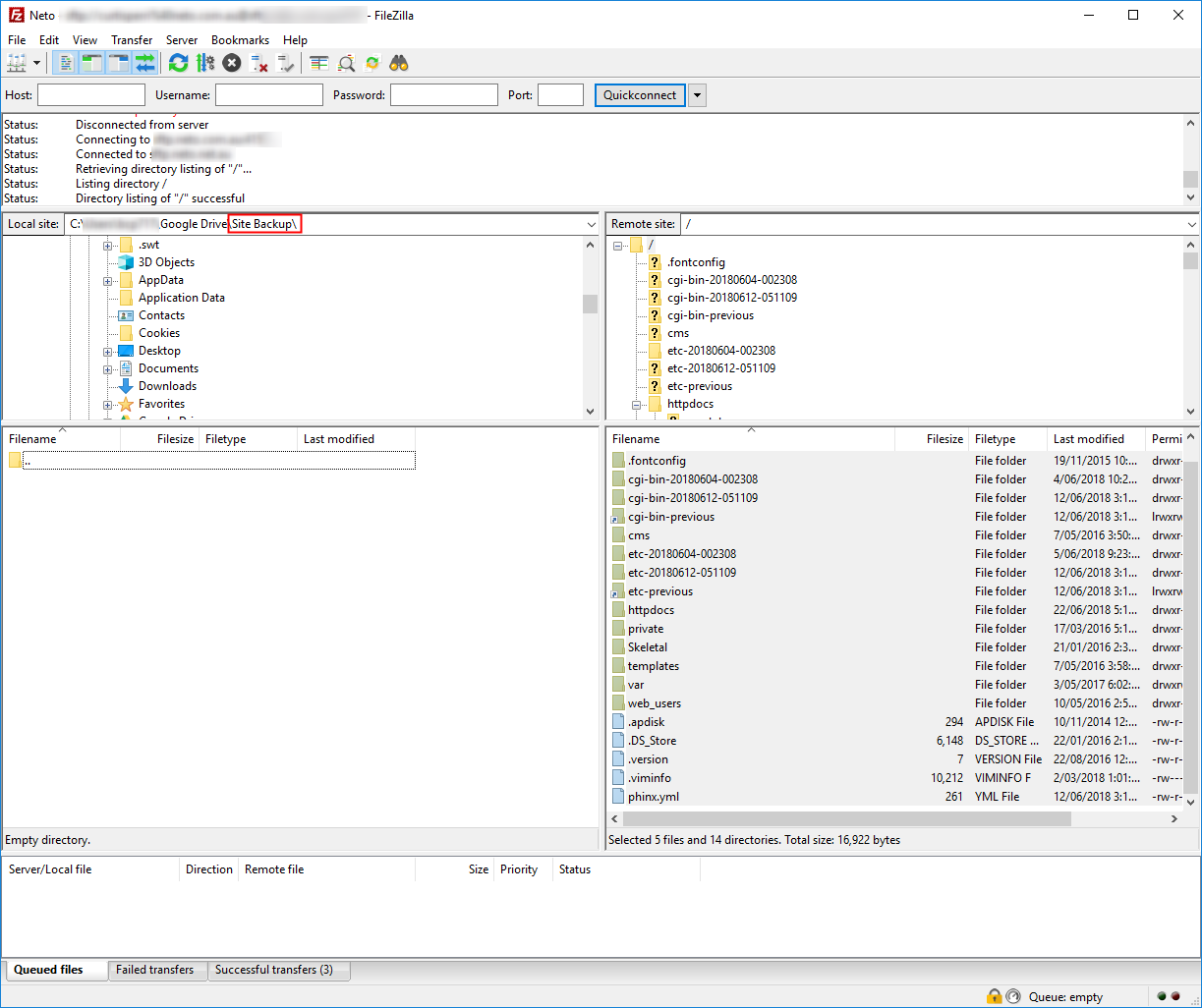Open the Remote site path dropdown

coord(1191,224)
